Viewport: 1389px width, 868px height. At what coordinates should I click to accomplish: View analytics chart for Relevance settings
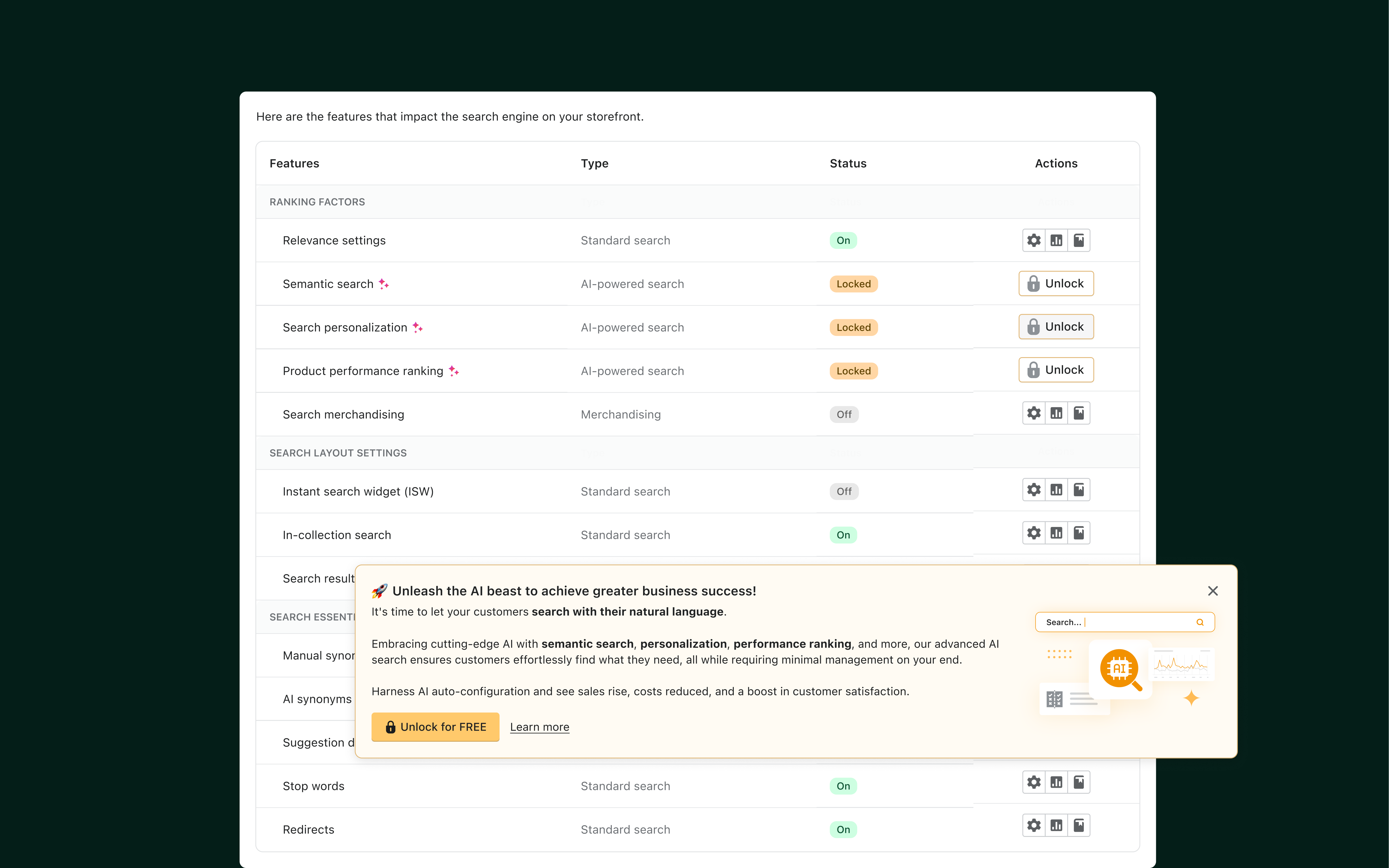(x=1056, y=240)
